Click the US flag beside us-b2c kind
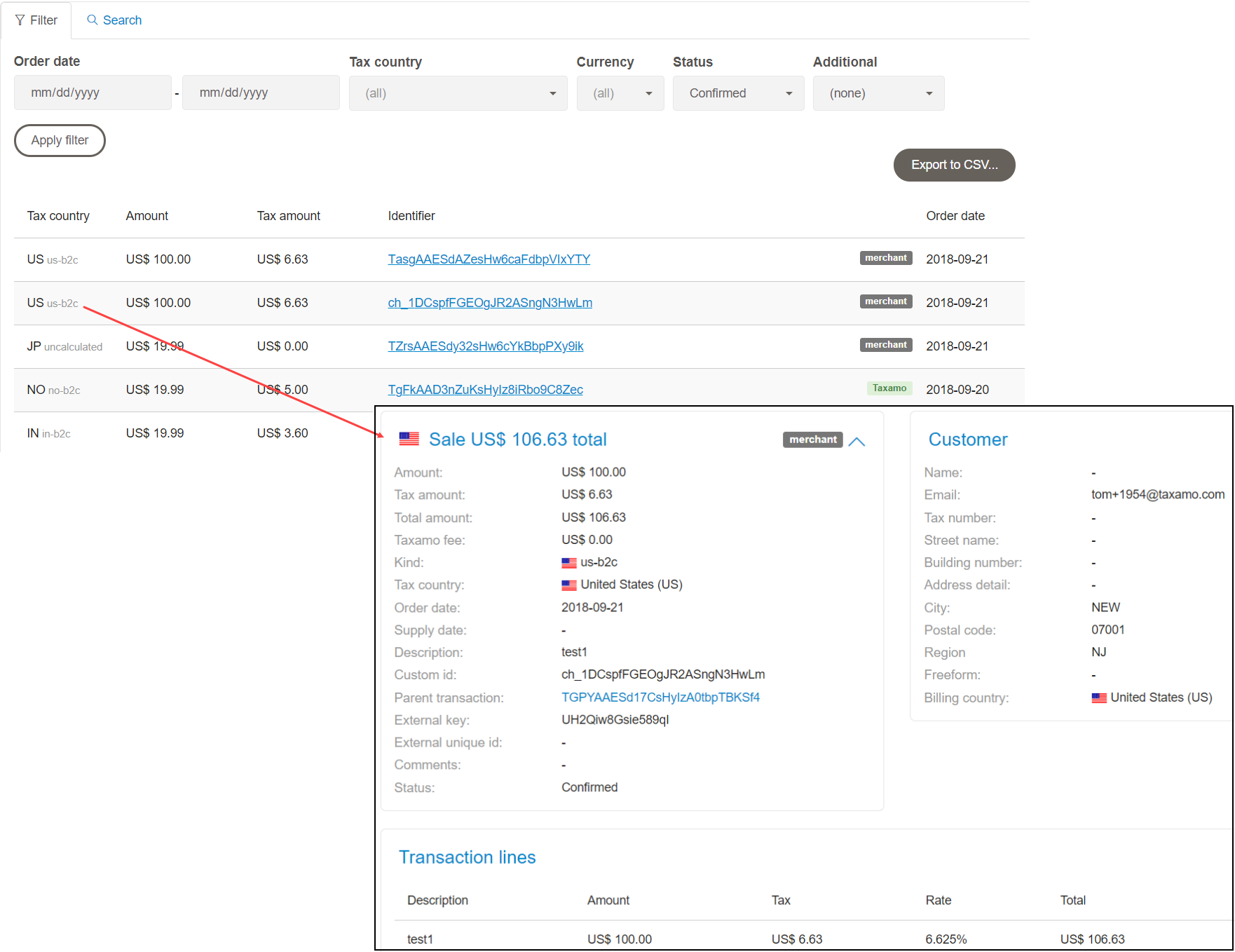1235x952 pixels. click(569, 563)
